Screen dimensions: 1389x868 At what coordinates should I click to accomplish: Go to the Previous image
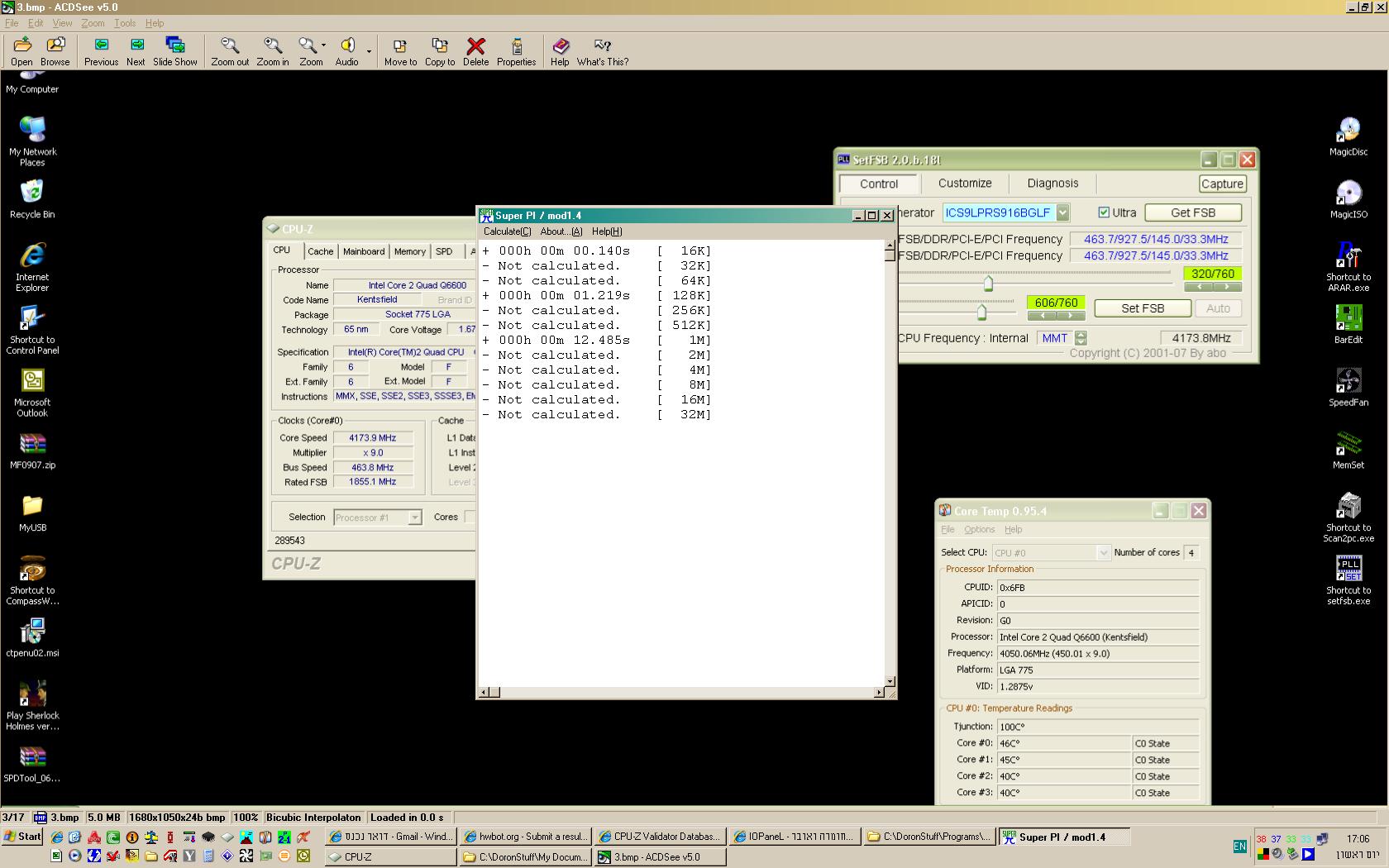coord(101,51)
